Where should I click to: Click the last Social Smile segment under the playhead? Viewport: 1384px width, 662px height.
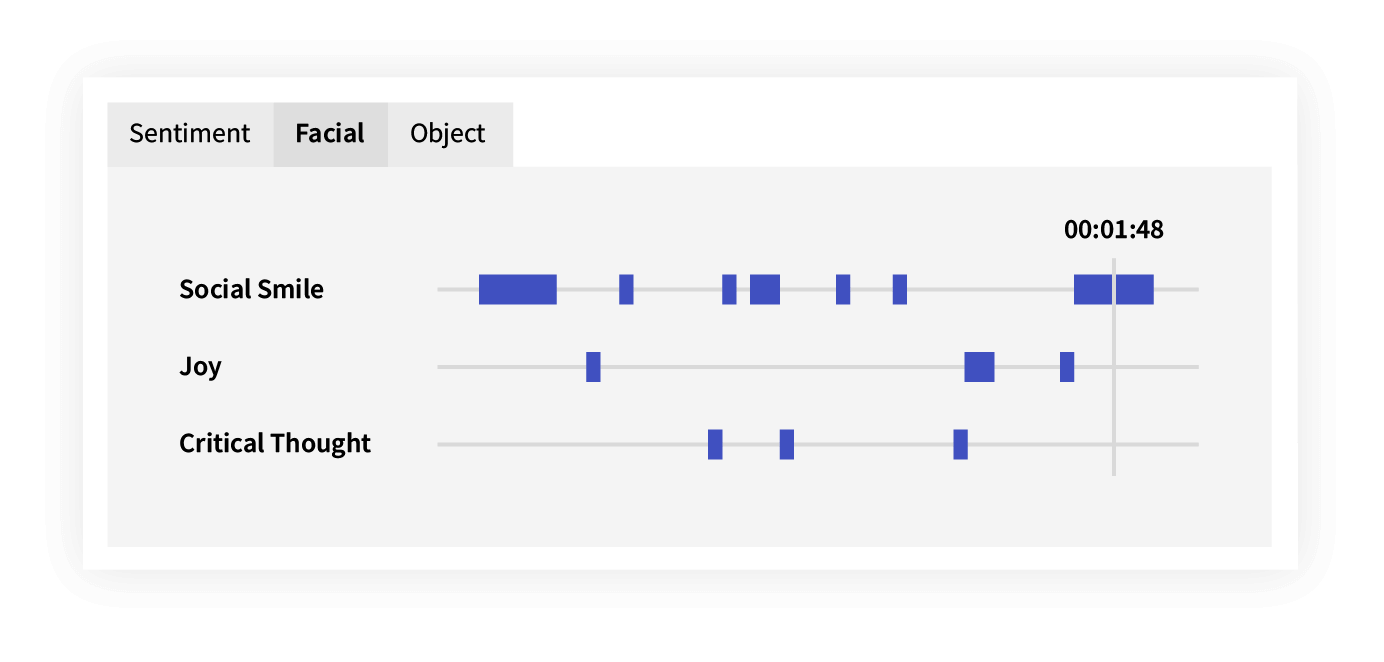tap(1114, 289)
